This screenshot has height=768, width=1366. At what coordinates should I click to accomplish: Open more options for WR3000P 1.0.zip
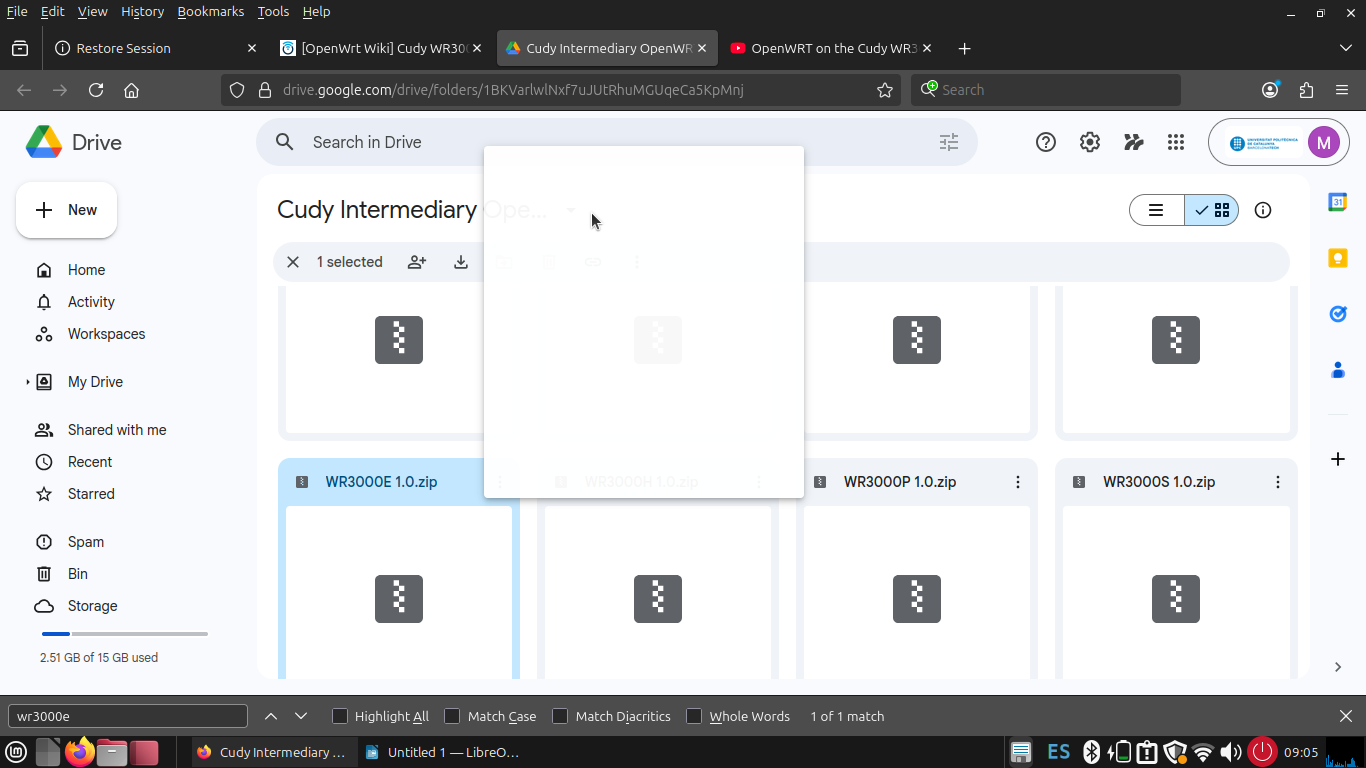click(x=1018, y=482)
